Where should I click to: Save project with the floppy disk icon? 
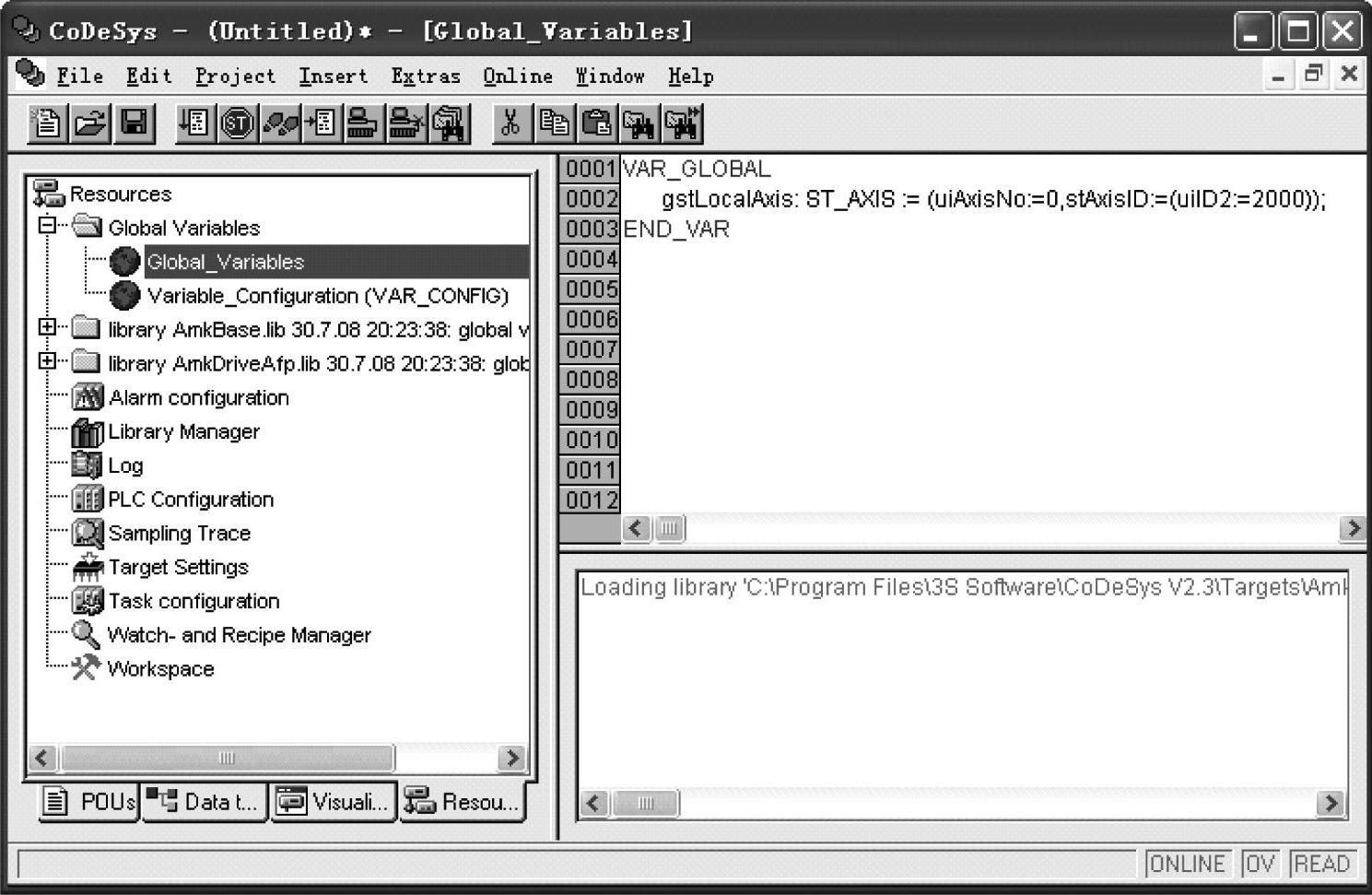[135, 124]
